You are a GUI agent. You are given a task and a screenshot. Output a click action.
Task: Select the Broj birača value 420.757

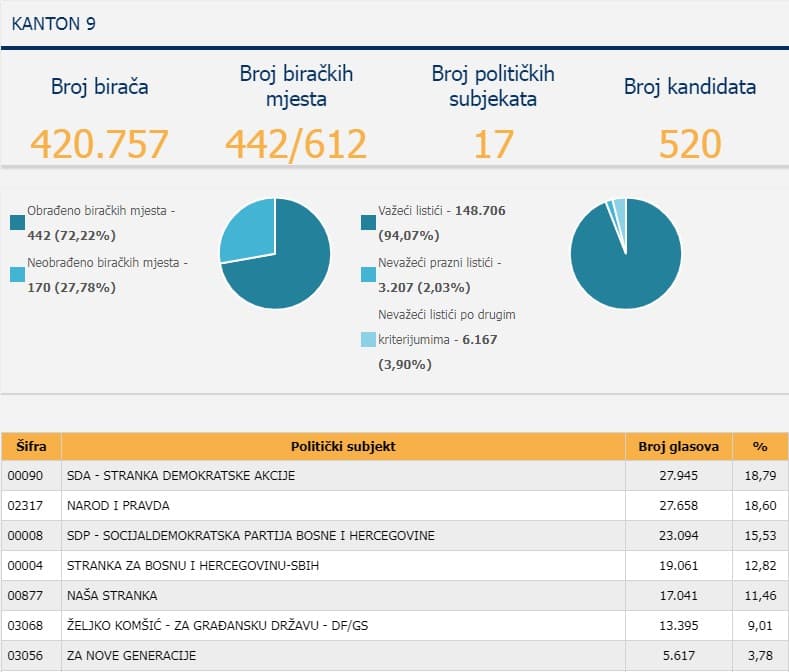pos(99,144)
